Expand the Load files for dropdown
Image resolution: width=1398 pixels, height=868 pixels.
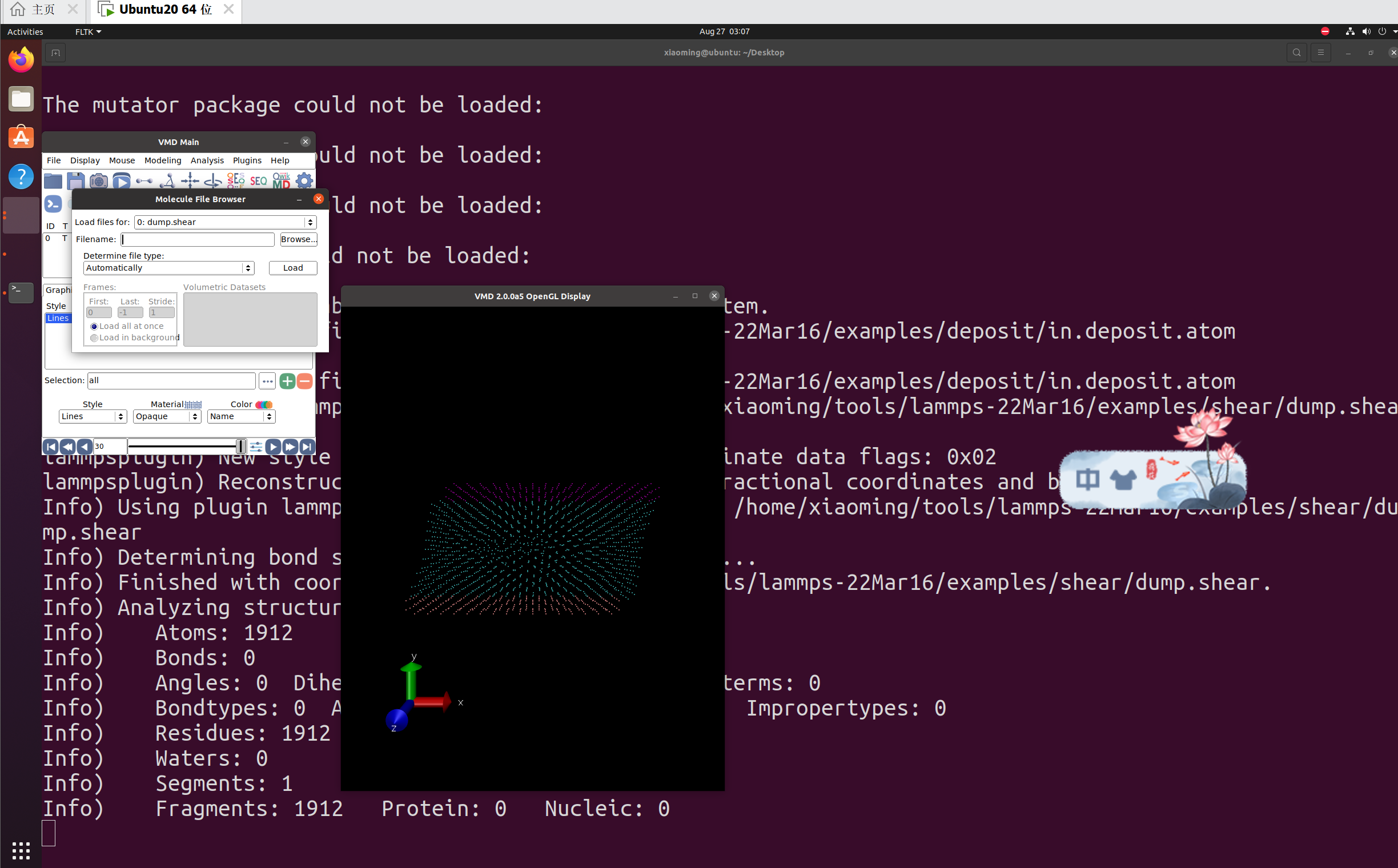pos(225,222)
